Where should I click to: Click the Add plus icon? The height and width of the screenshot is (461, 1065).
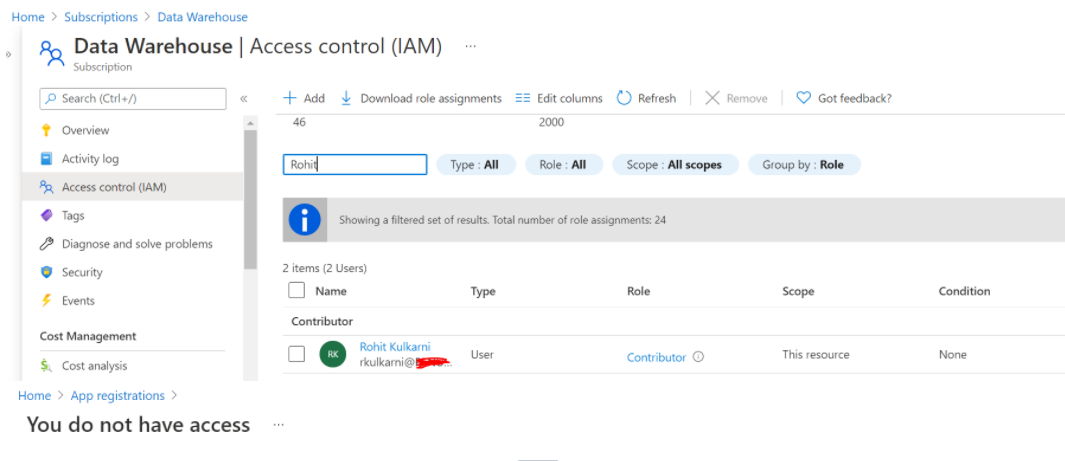click(x=290, y=98)
